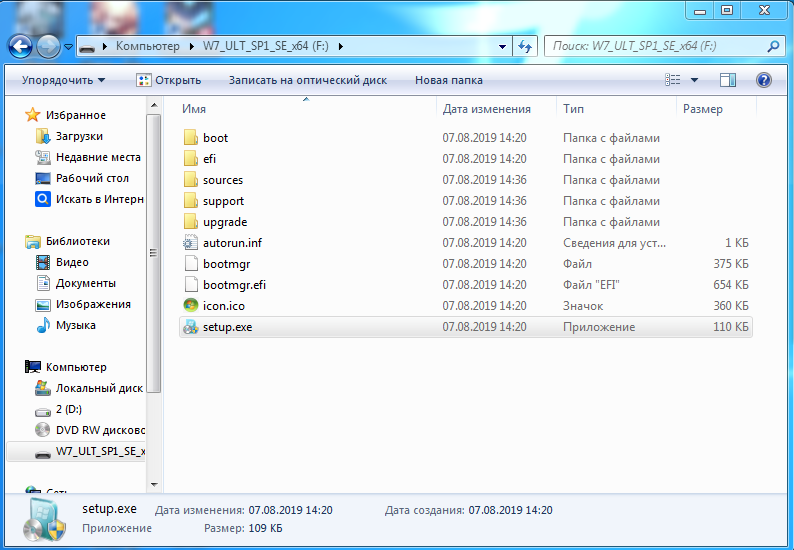Expand arrow after 'Компьютер' in breadcrumb
794x550 pixels.
pyautogui.click(x=191, y=47)
